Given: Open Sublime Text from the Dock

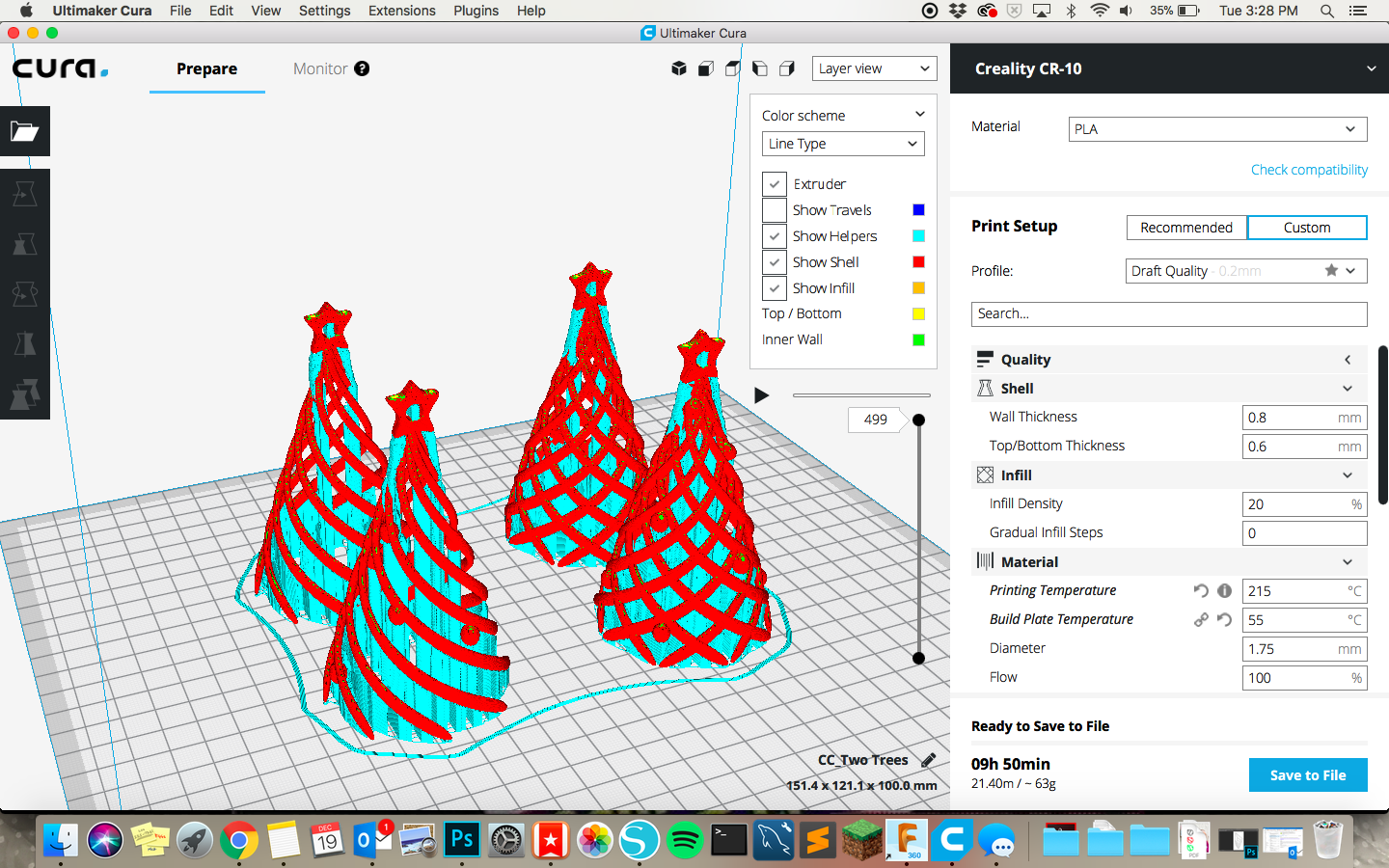Looking at the screenshot, I should (x=817, y=839).
